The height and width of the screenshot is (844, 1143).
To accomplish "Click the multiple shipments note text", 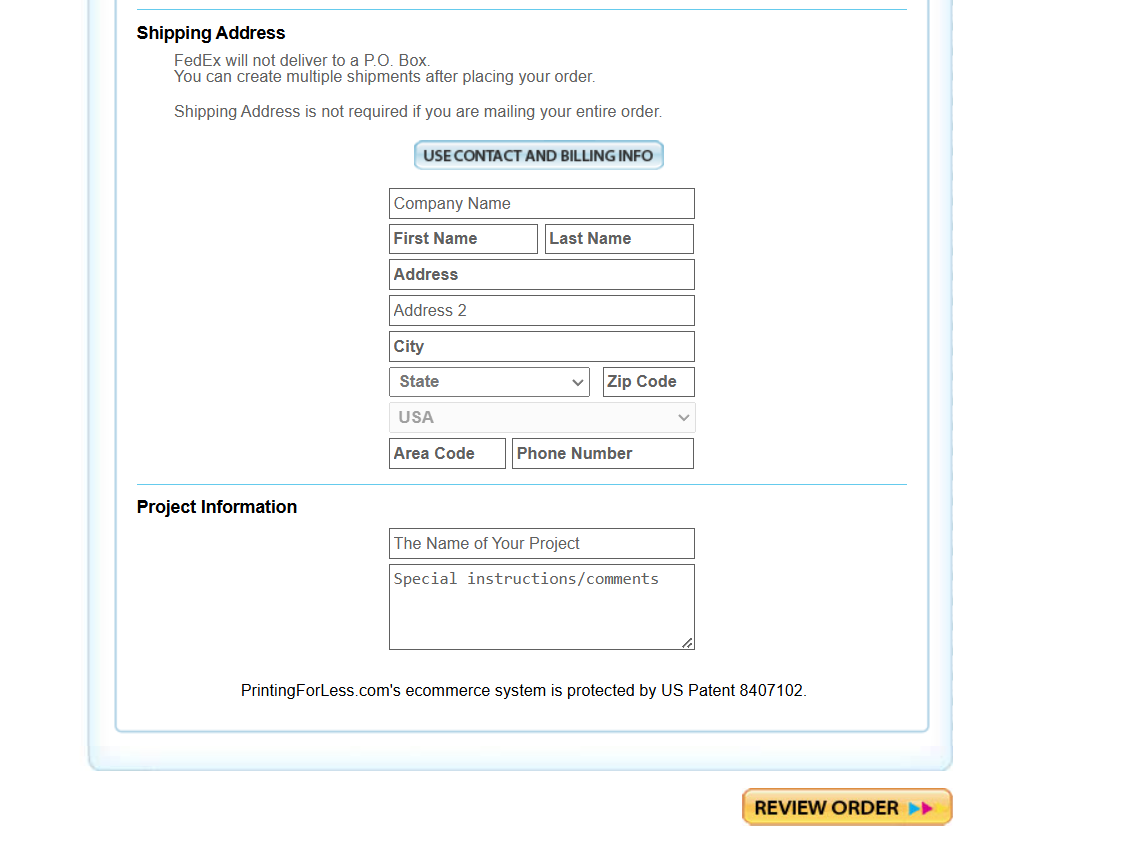I will click(x=384, y=77).
